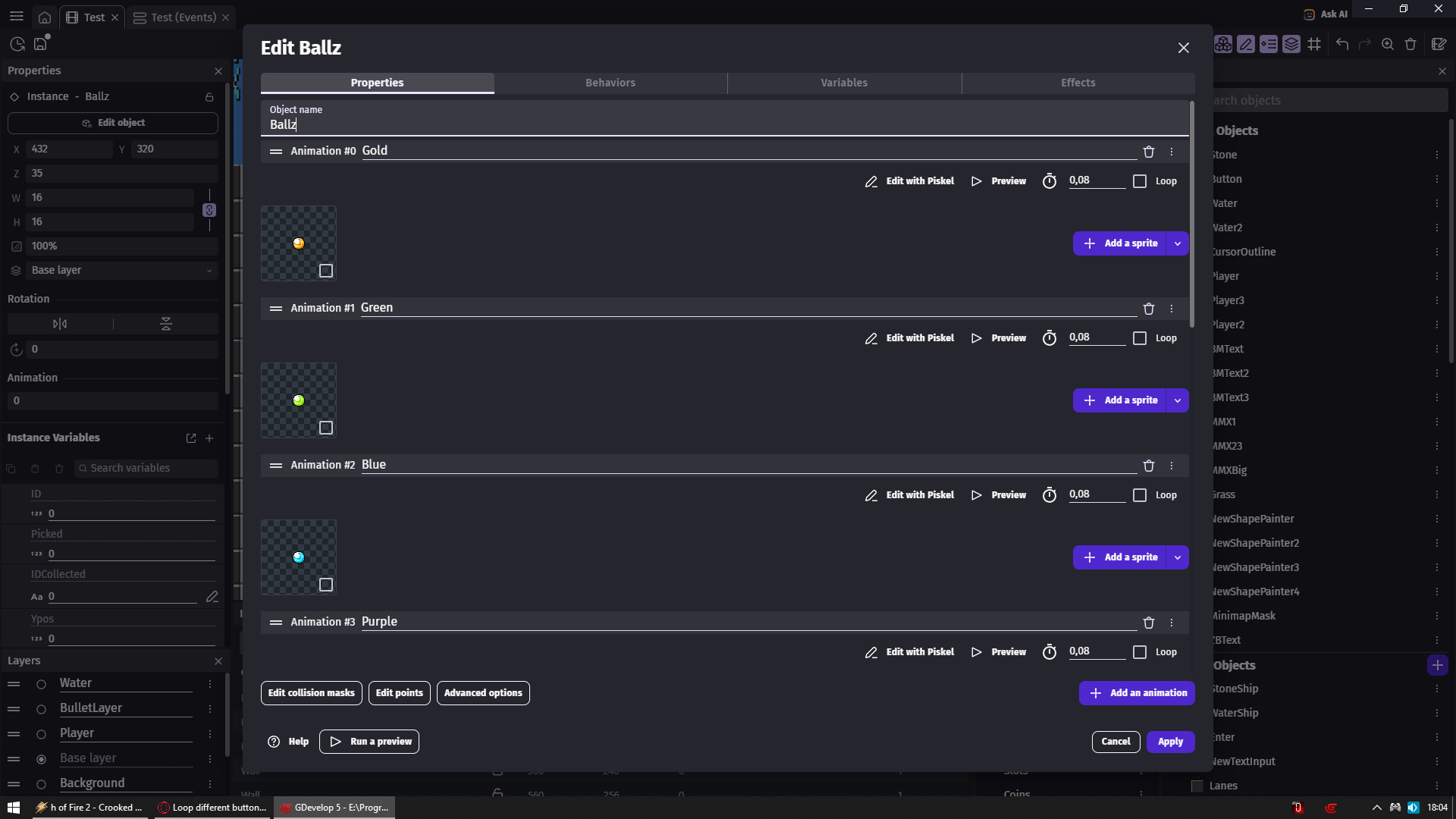Image resolution: width=1456 pixels, height=819 pixels.
Task: Expand Add a sprite dropdown for Blue
Action: (1178, 557)
